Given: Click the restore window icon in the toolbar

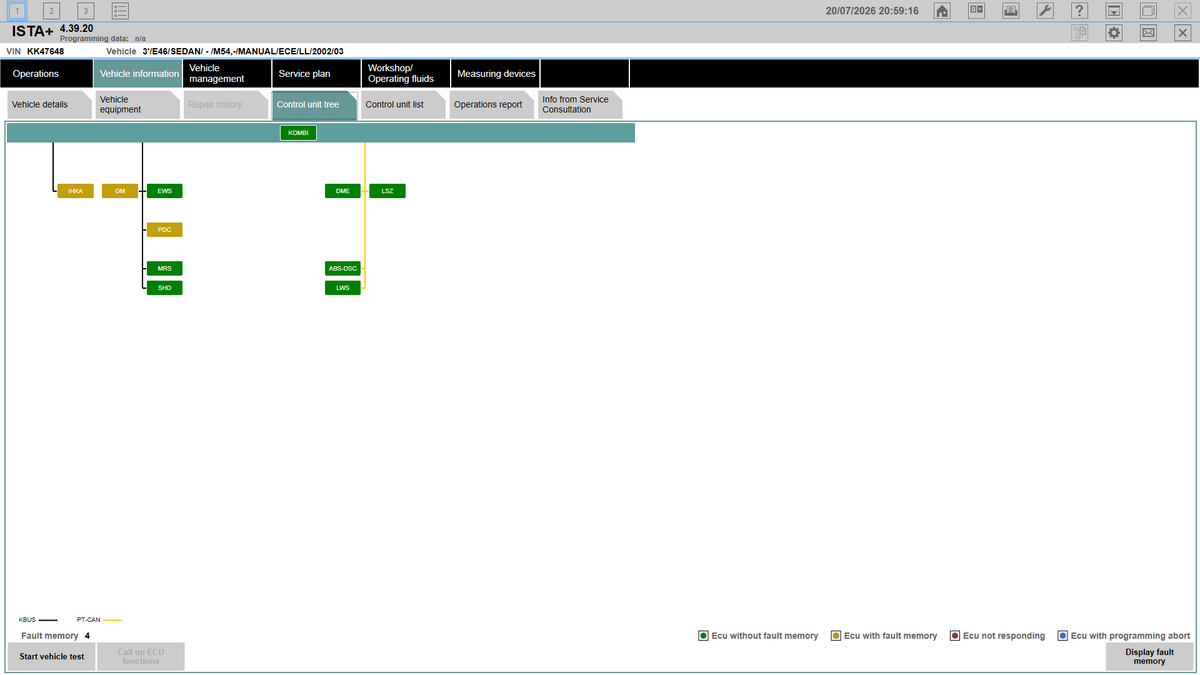Looking at the screenshot, I should (x=1148, y=11).
